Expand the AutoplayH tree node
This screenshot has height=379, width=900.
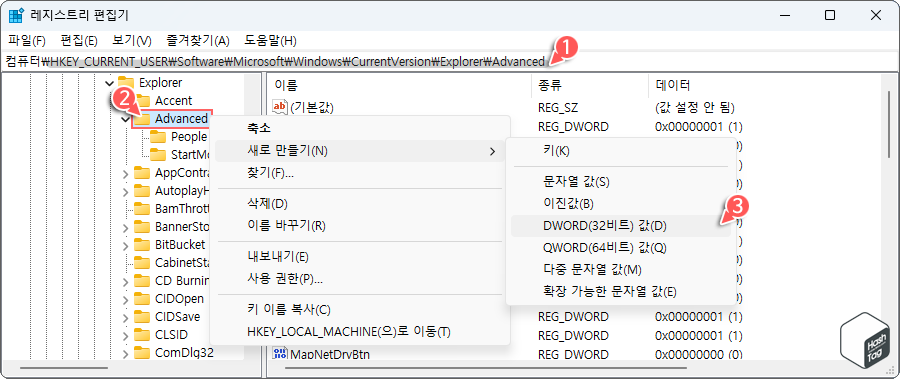click(x=126, y=191)
